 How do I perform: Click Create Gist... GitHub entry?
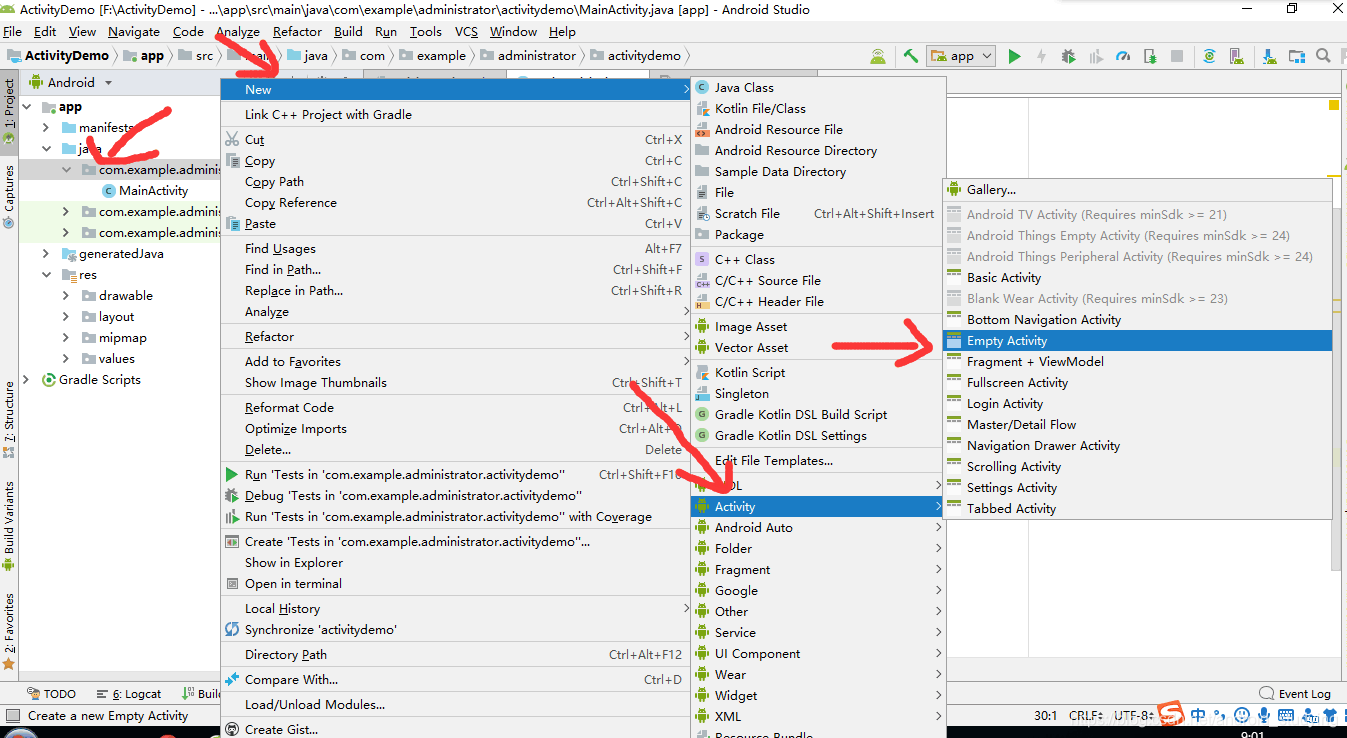point(455,729)
